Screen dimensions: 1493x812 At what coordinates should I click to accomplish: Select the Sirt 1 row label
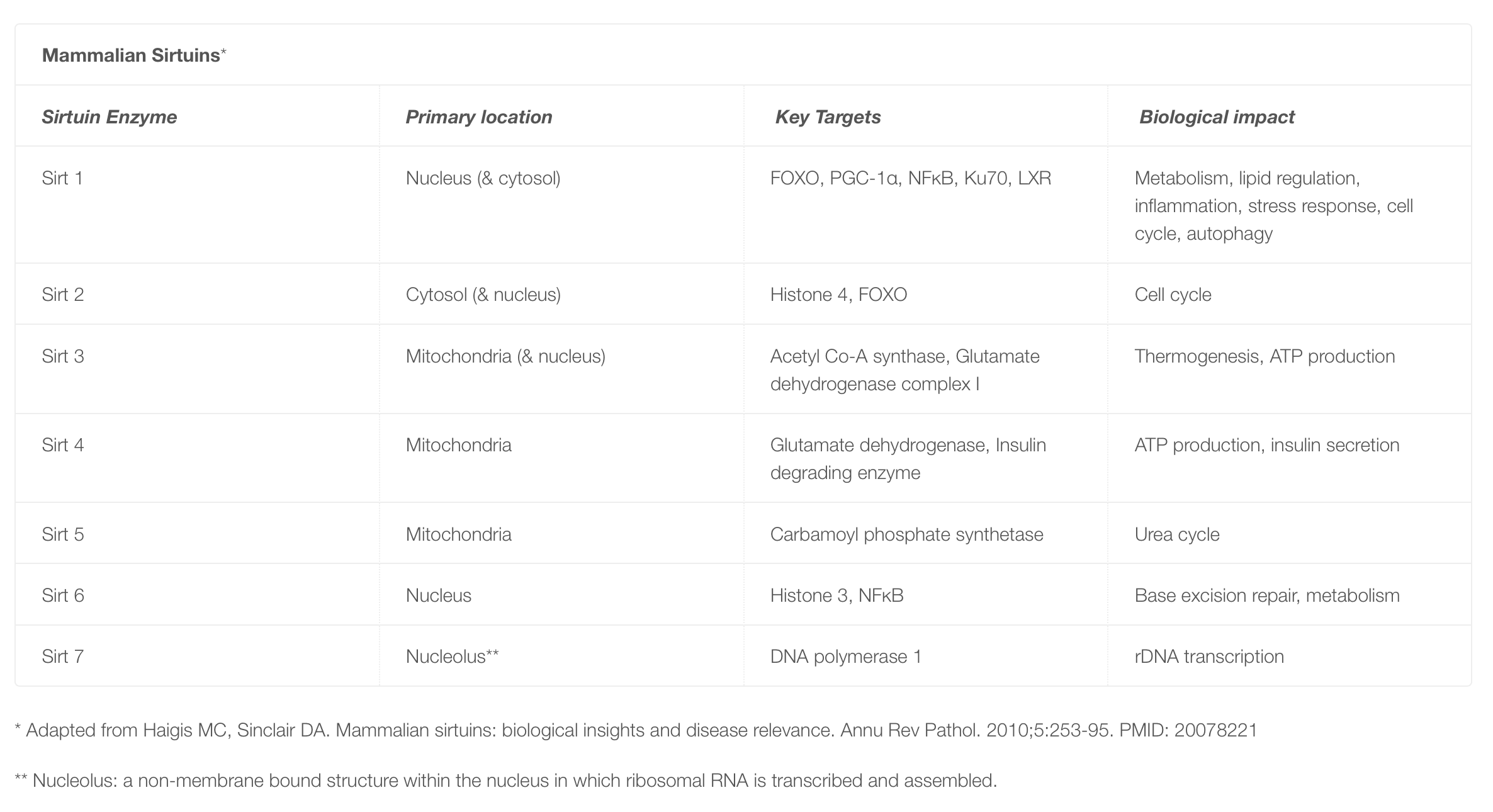click(x=62, y=178)
